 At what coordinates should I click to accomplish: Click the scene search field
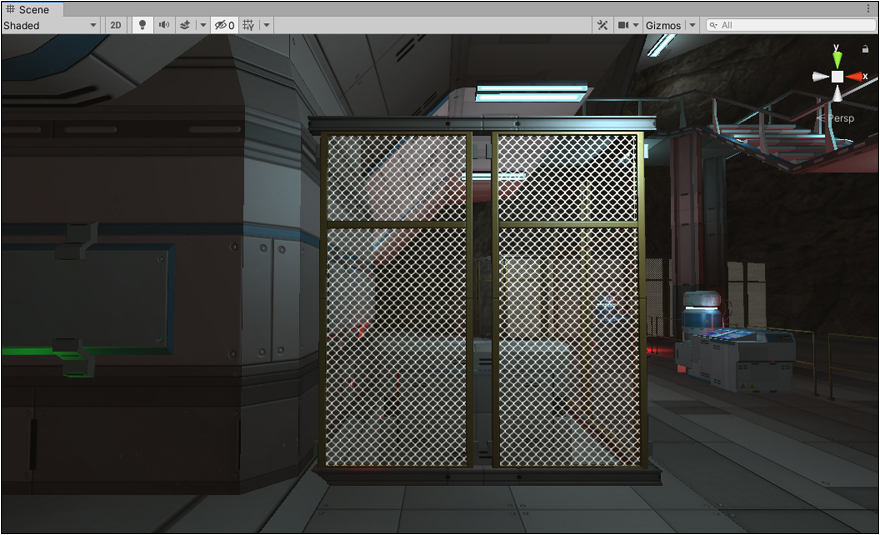pos(790,25)
